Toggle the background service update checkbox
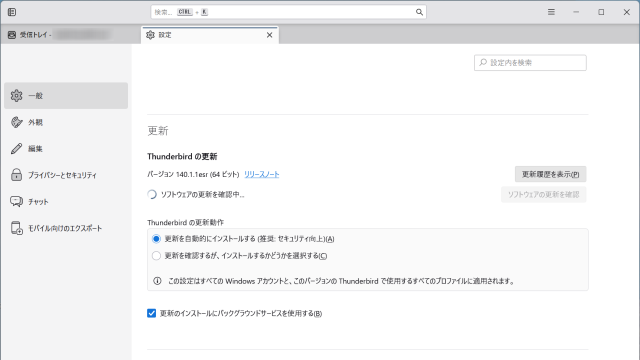This screenshot has height=360, width=640. click(151, 313)
